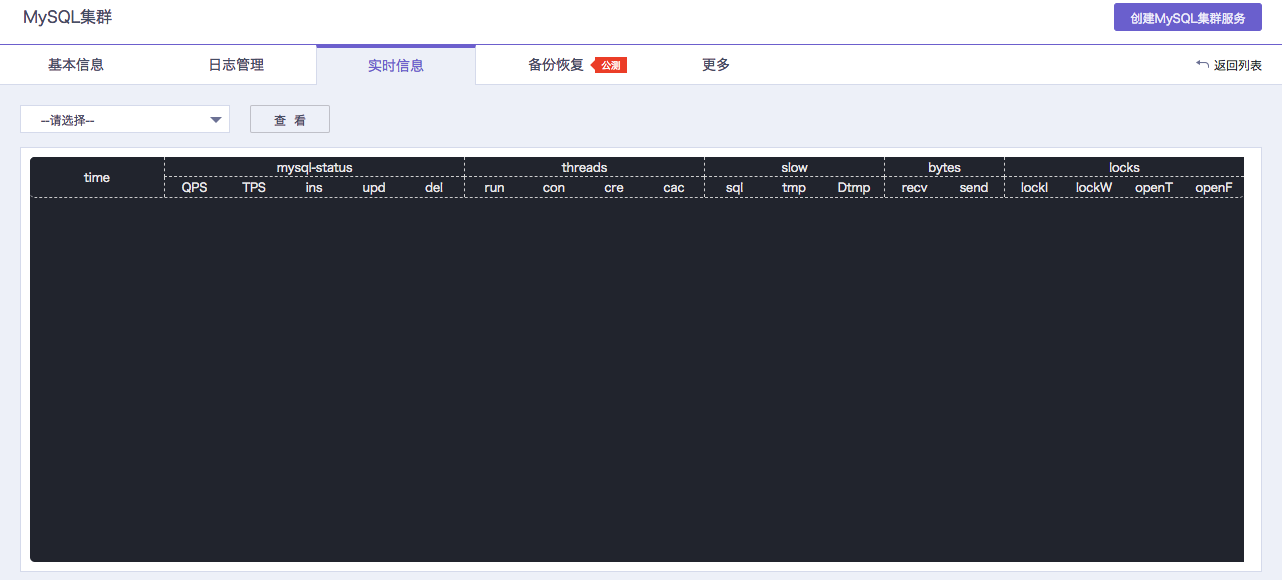The image size is (1282, 580).
Task: Click the upd column header
Action: (374, 187)
